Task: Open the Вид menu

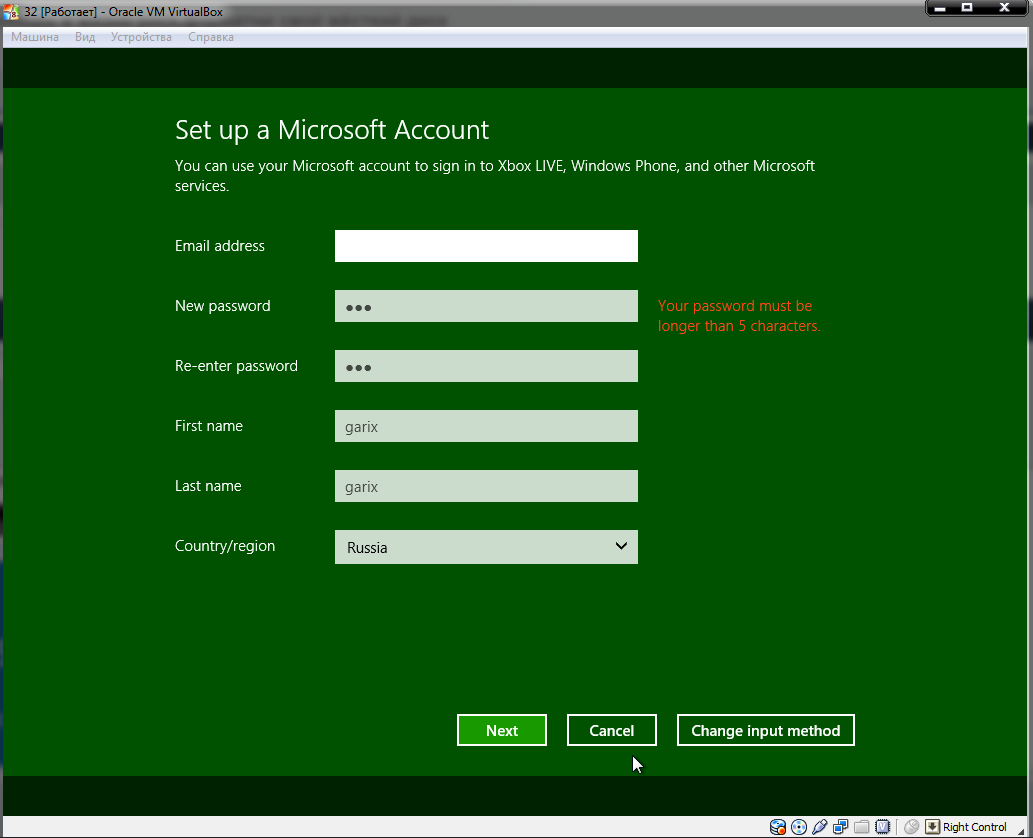Action: pos(85,37)
